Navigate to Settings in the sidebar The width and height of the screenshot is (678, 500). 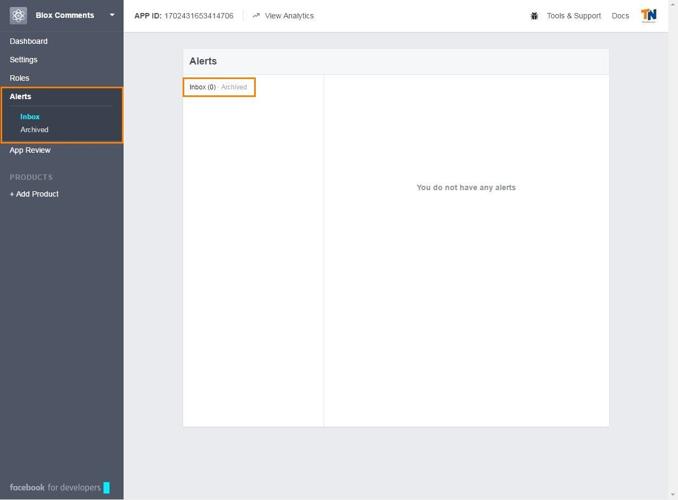coord(24,60)
